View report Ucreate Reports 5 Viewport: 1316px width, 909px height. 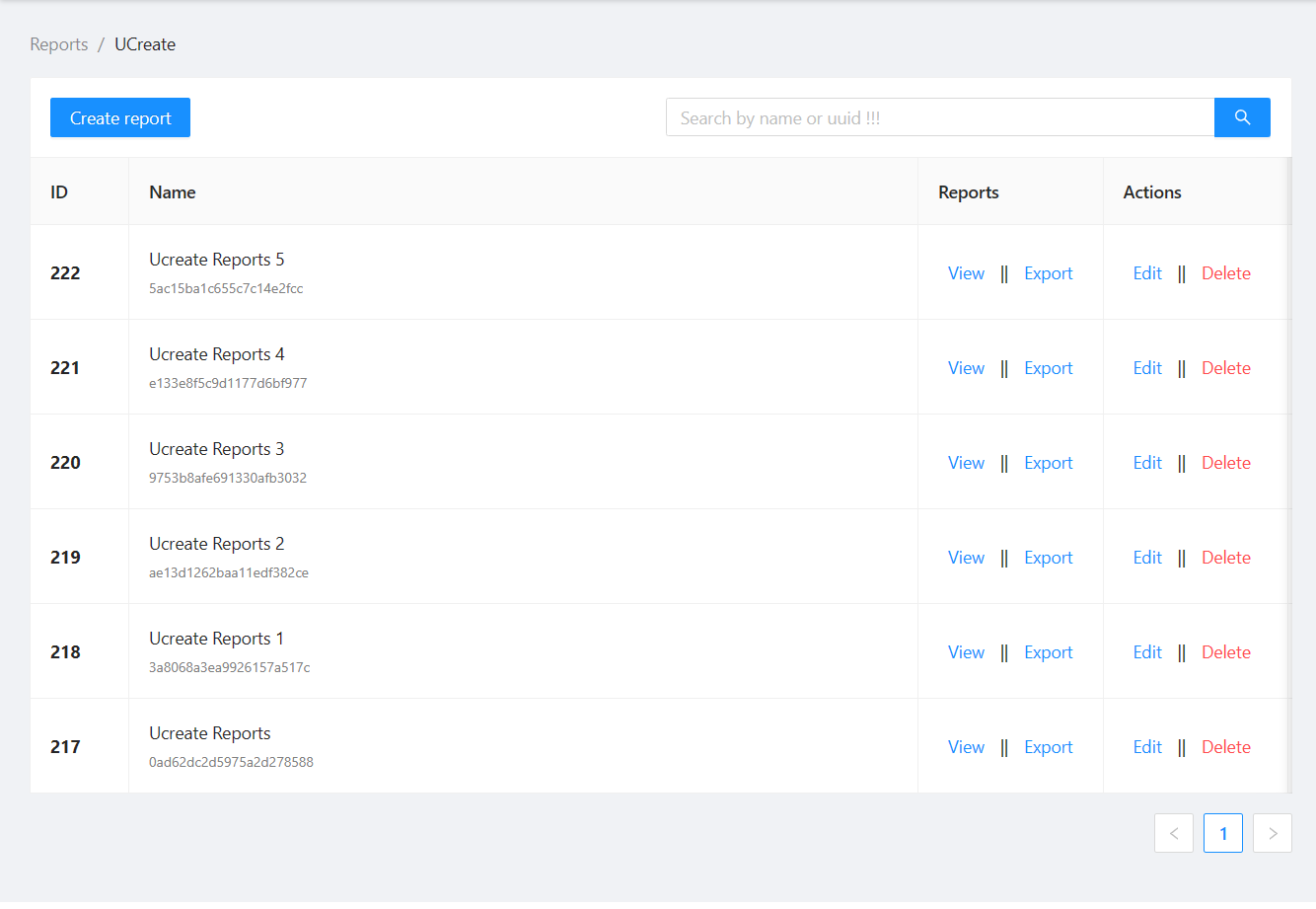[x=966, y=273]
